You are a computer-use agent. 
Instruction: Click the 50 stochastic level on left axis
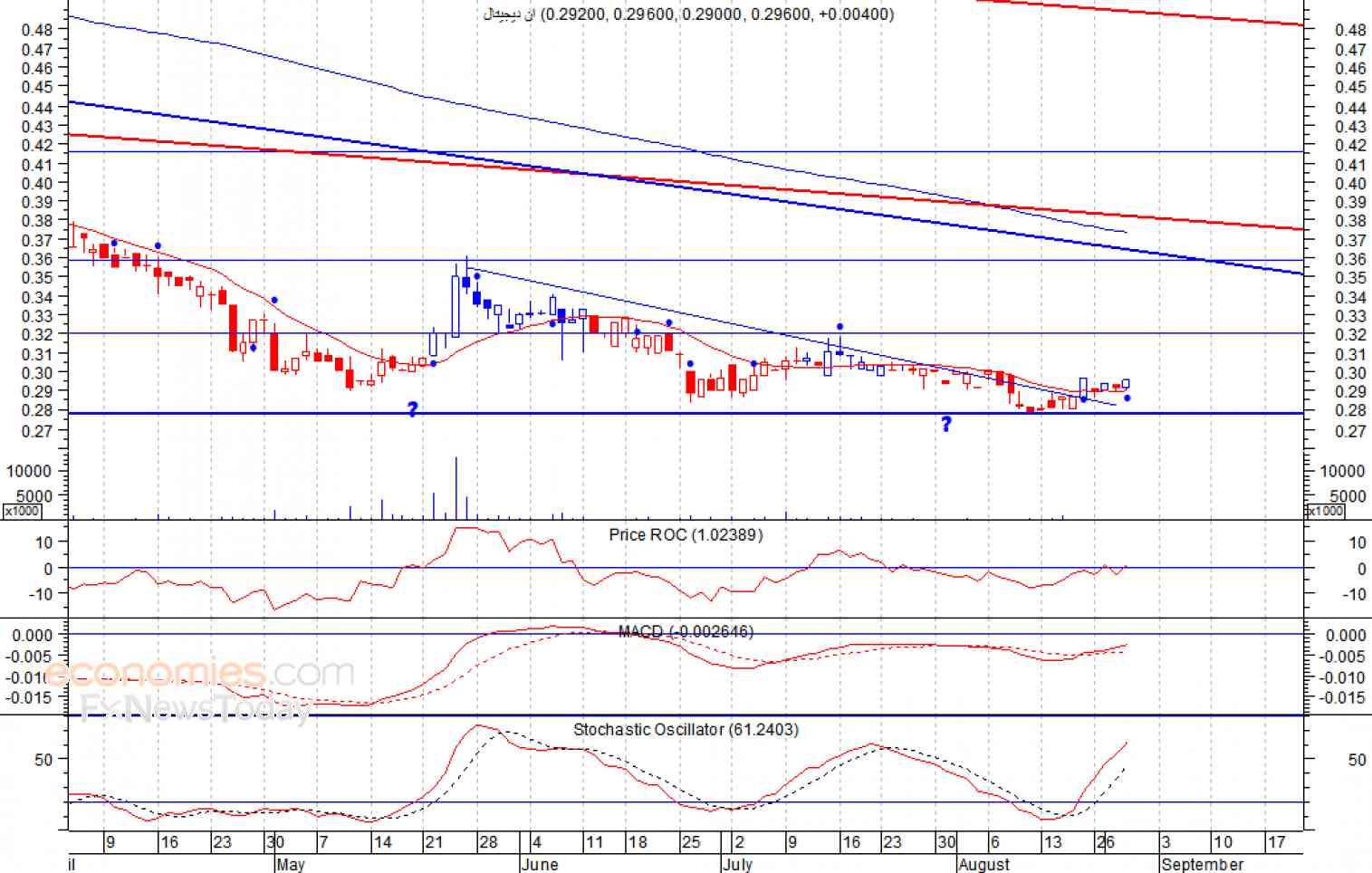point(43,760)
